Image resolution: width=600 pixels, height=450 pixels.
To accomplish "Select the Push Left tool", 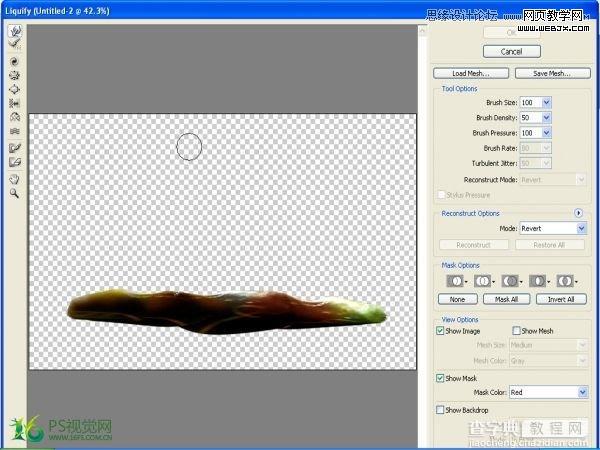I will 15,103.
